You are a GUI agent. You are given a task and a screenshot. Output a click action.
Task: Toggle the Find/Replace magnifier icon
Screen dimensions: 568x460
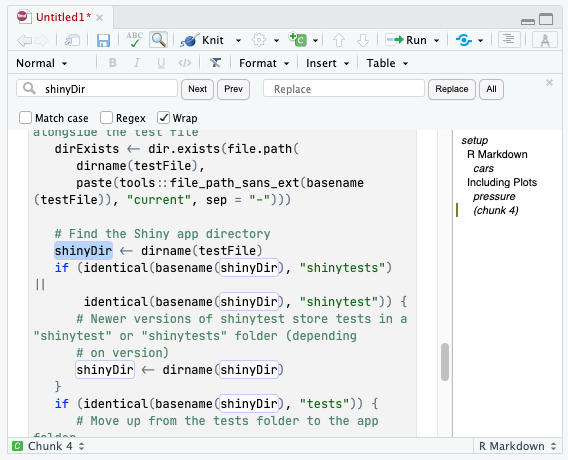click(159, 40)
